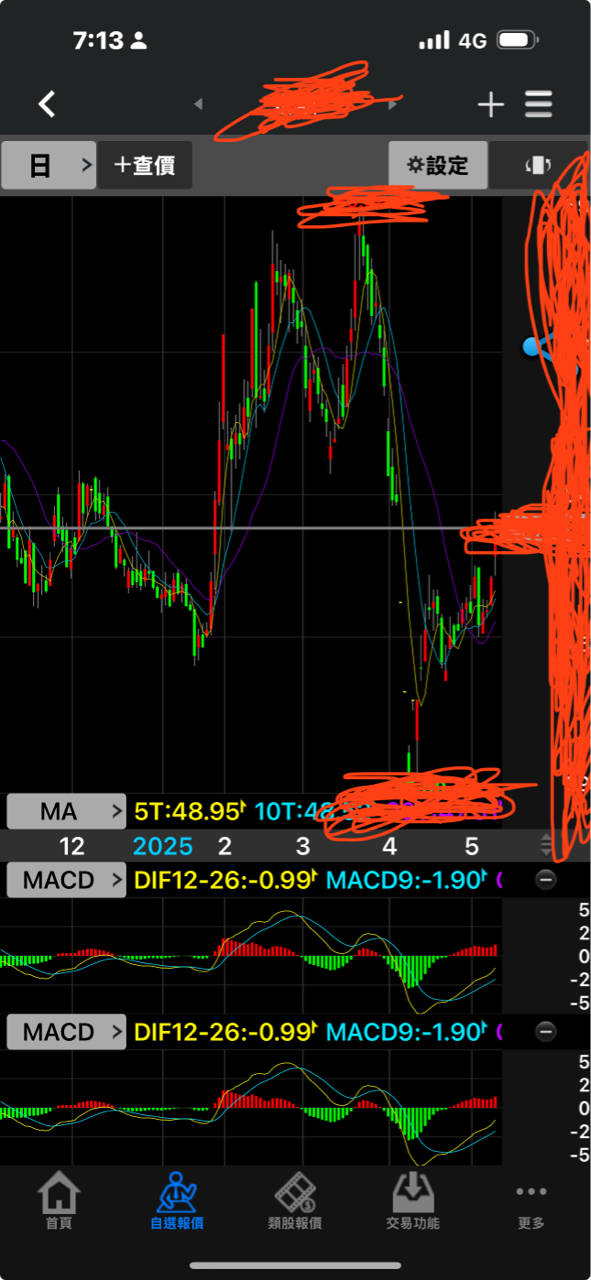
Task: Go to 首頁 home icon
Action: pyautogui.click(x=58, y=1200)
